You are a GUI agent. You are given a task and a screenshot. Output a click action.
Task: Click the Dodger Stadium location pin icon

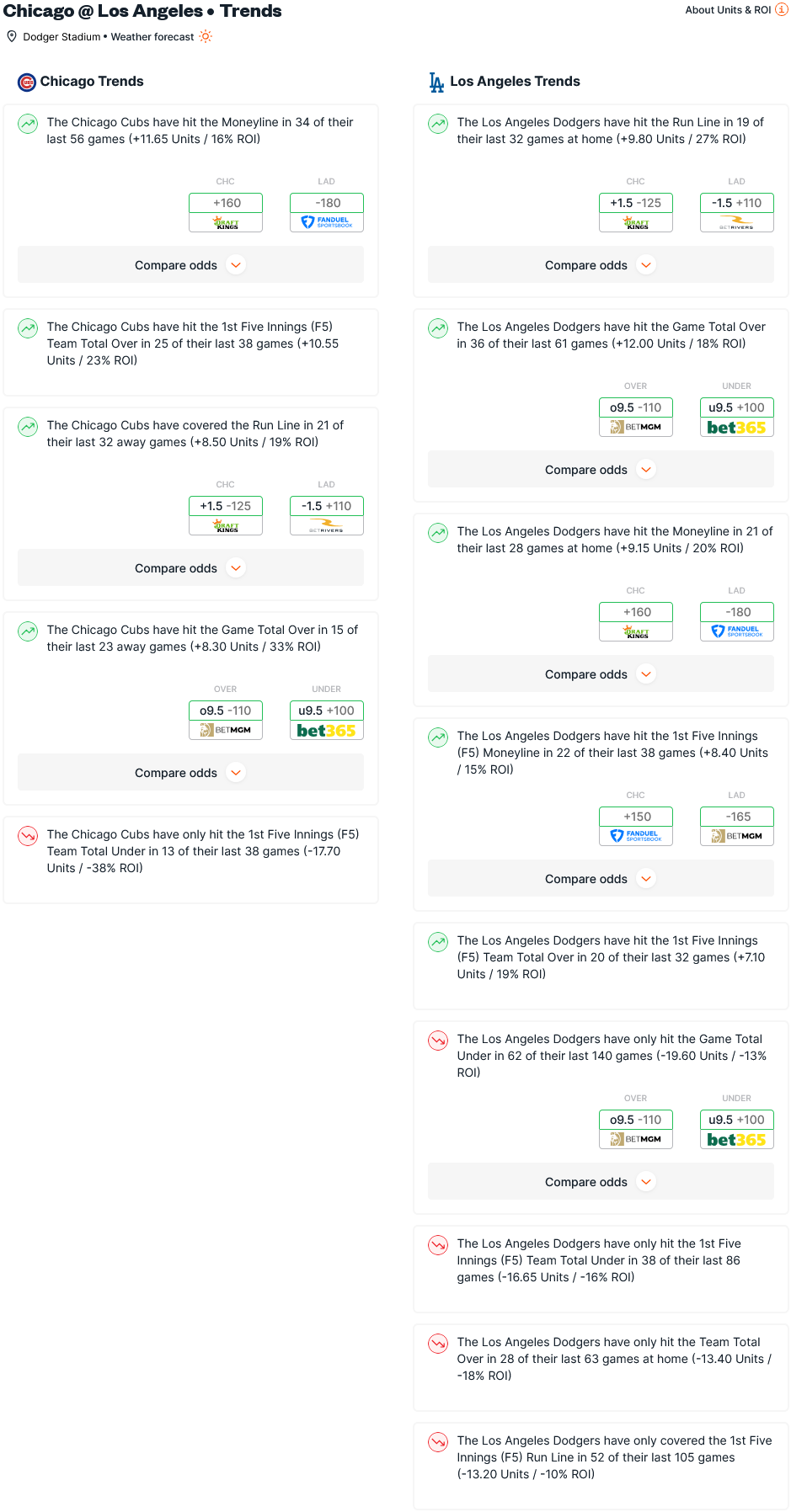tap(12, 37)
